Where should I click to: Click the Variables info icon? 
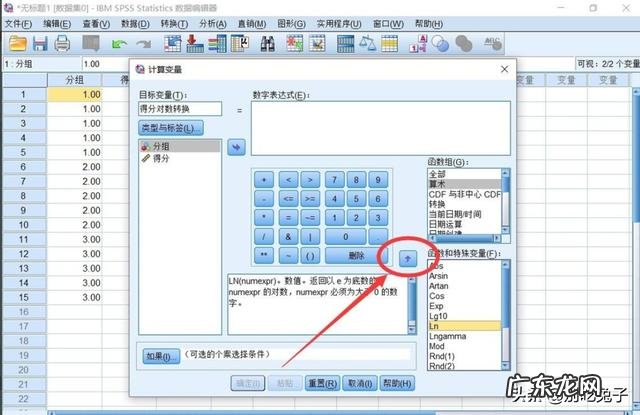tap(217, 44)
